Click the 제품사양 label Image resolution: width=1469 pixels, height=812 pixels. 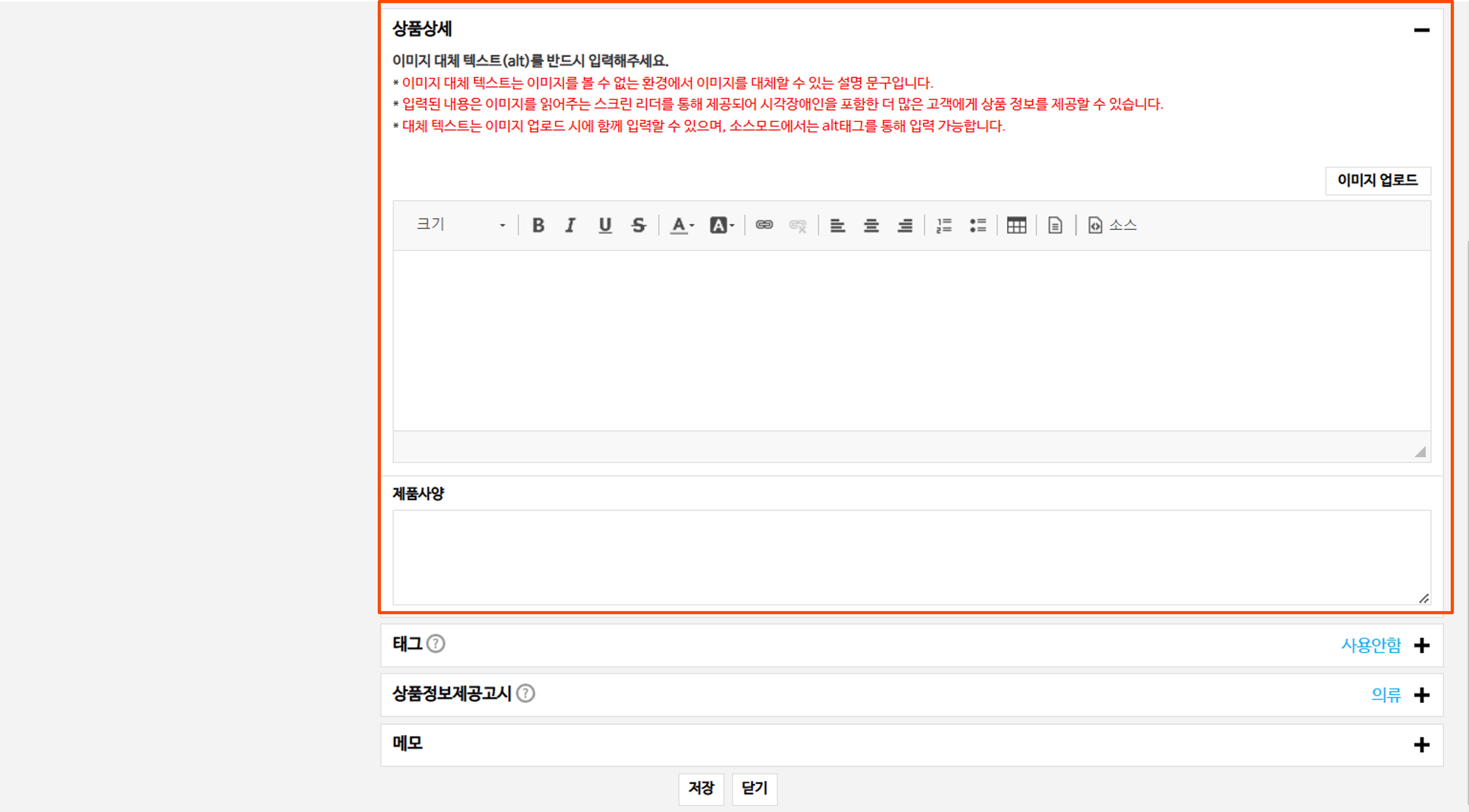pyautogui.click(x=418, y=494)
